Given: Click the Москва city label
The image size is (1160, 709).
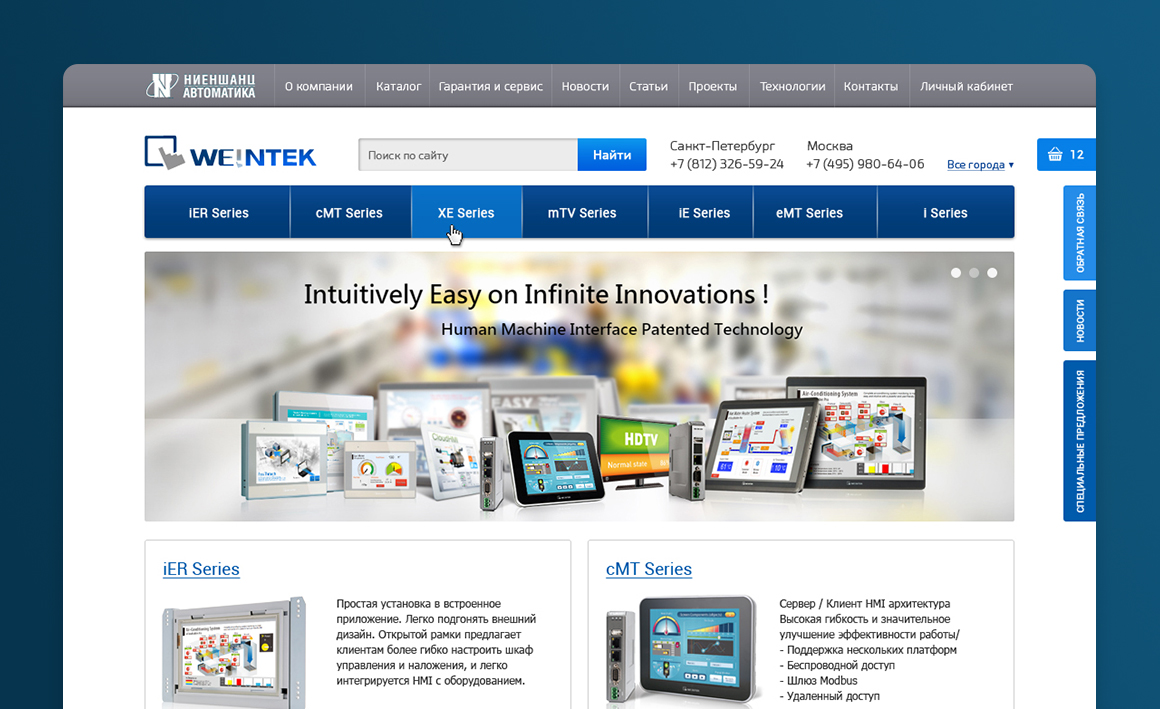Looking at the screenshot, I should click(x=829, y=146).
